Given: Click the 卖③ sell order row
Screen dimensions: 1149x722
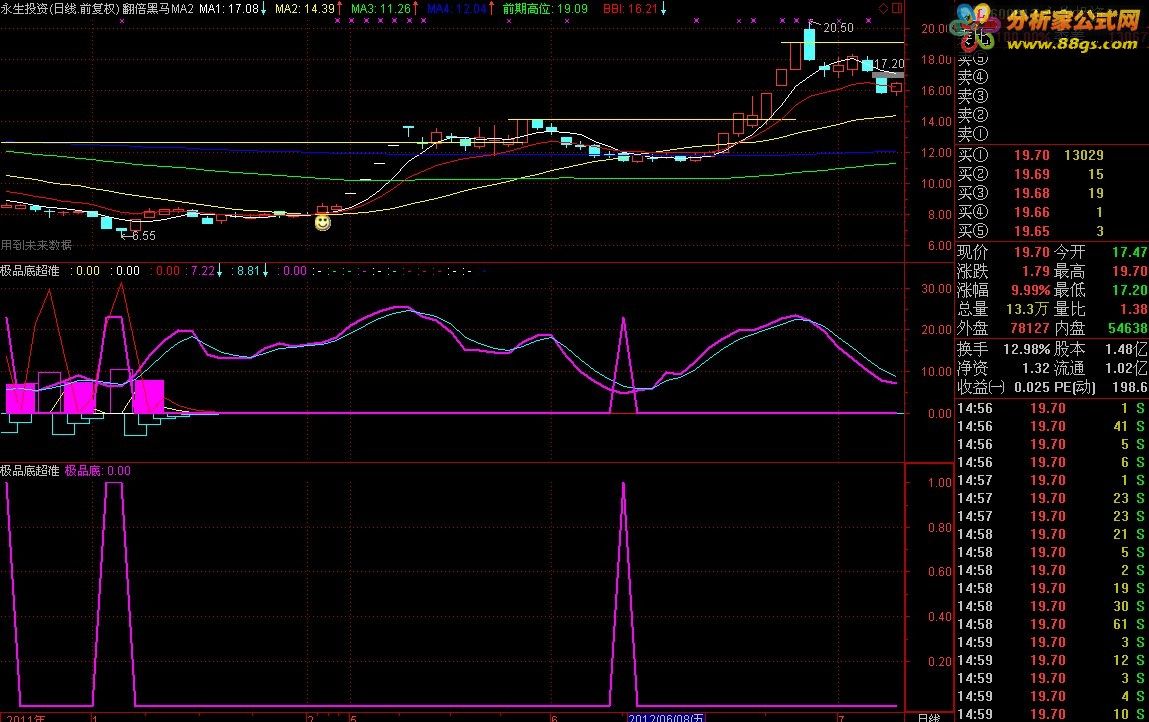Looking at the screenshot, I should click(1052, 96).
